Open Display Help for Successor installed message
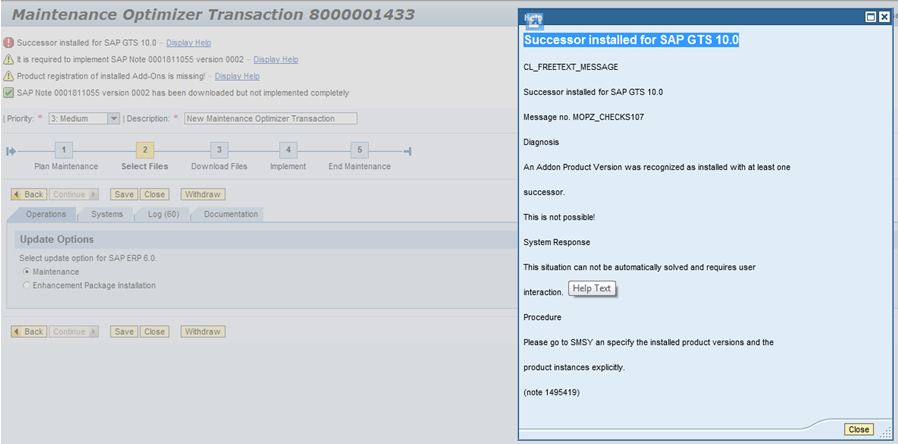 point(188,43)
